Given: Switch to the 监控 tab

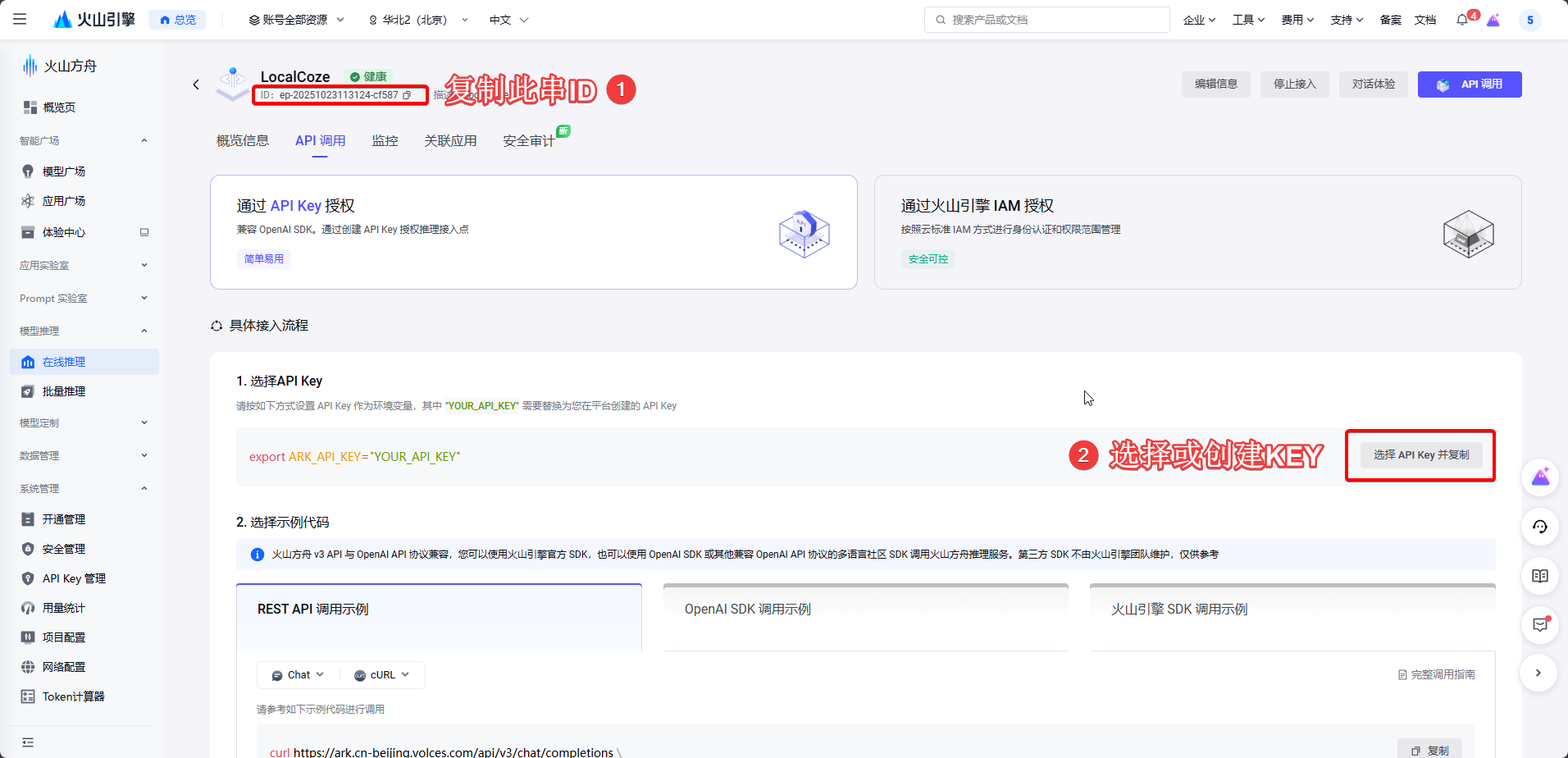Looking at the screenshot, I should tap(385, 141).
